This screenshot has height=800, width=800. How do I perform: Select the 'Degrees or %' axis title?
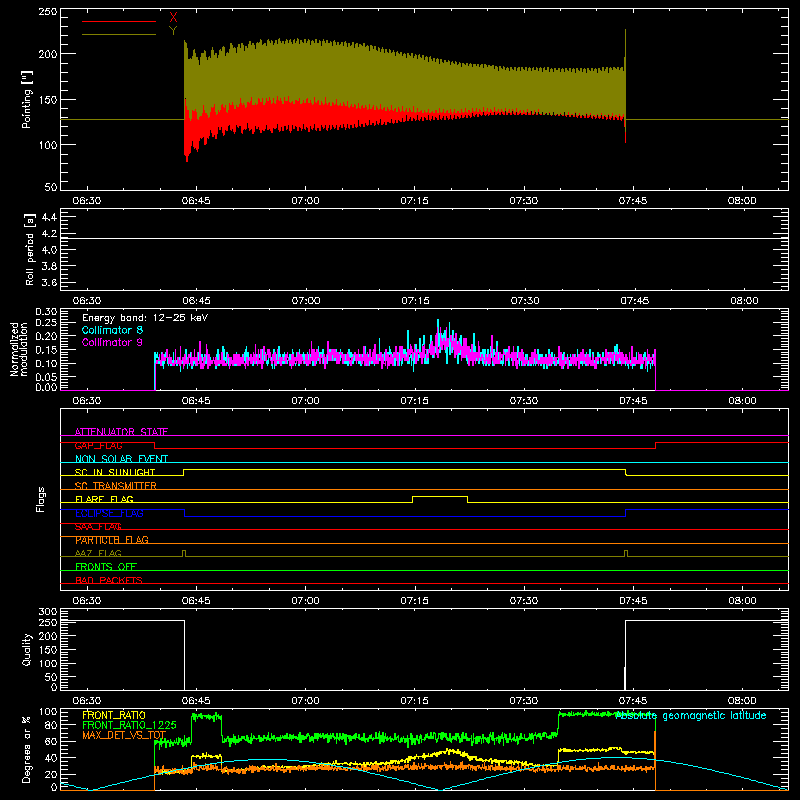pyautogui.click(x=27, y=749)
